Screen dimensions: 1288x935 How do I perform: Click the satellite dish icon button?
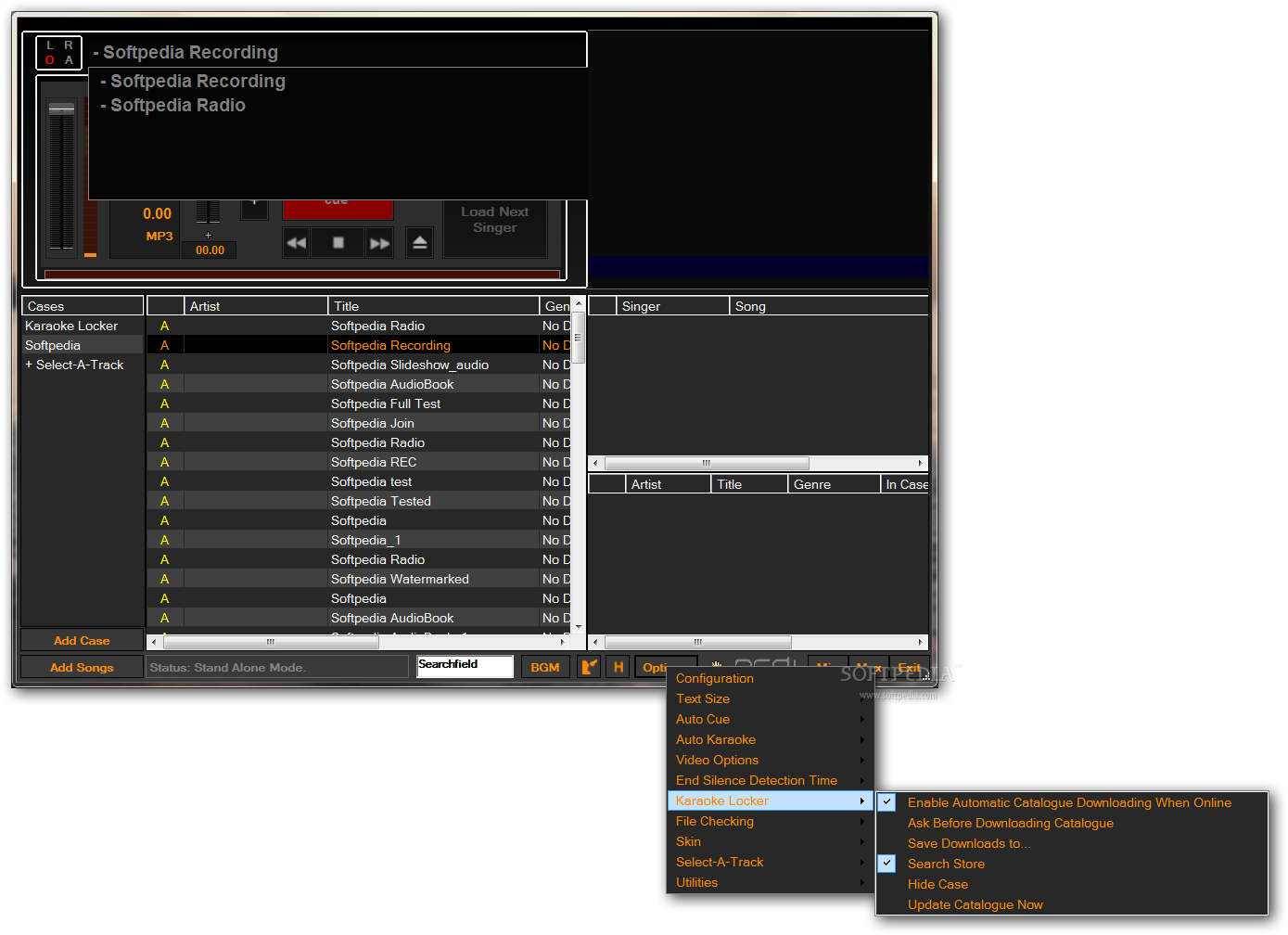click(589, 667)
